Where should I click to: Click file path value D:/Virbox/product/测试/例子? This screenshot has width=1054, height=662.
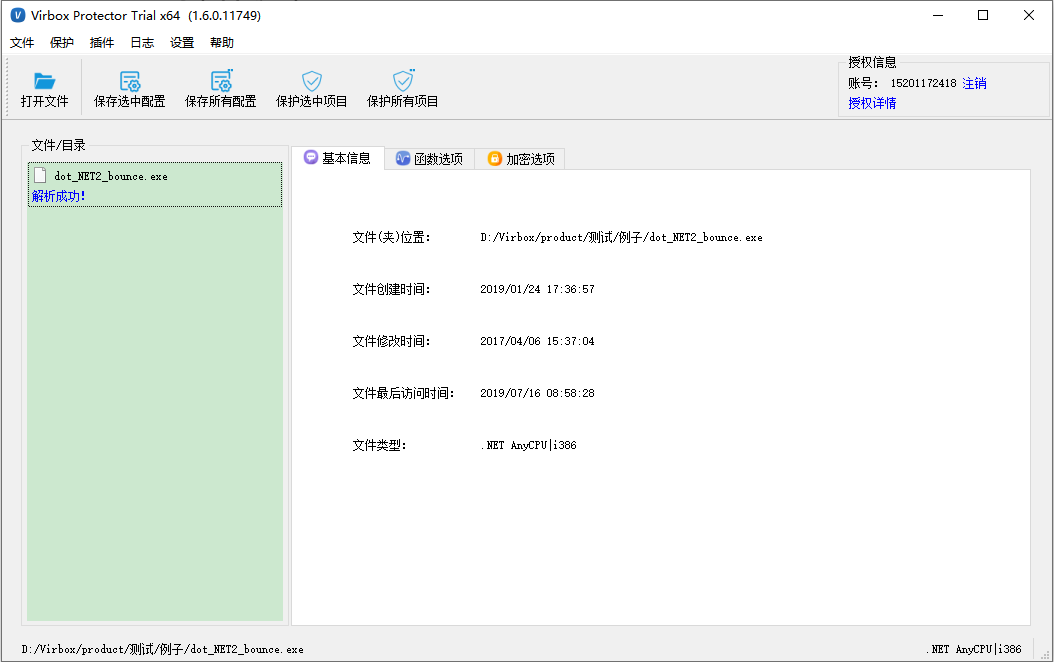click(x=621, y=237)
